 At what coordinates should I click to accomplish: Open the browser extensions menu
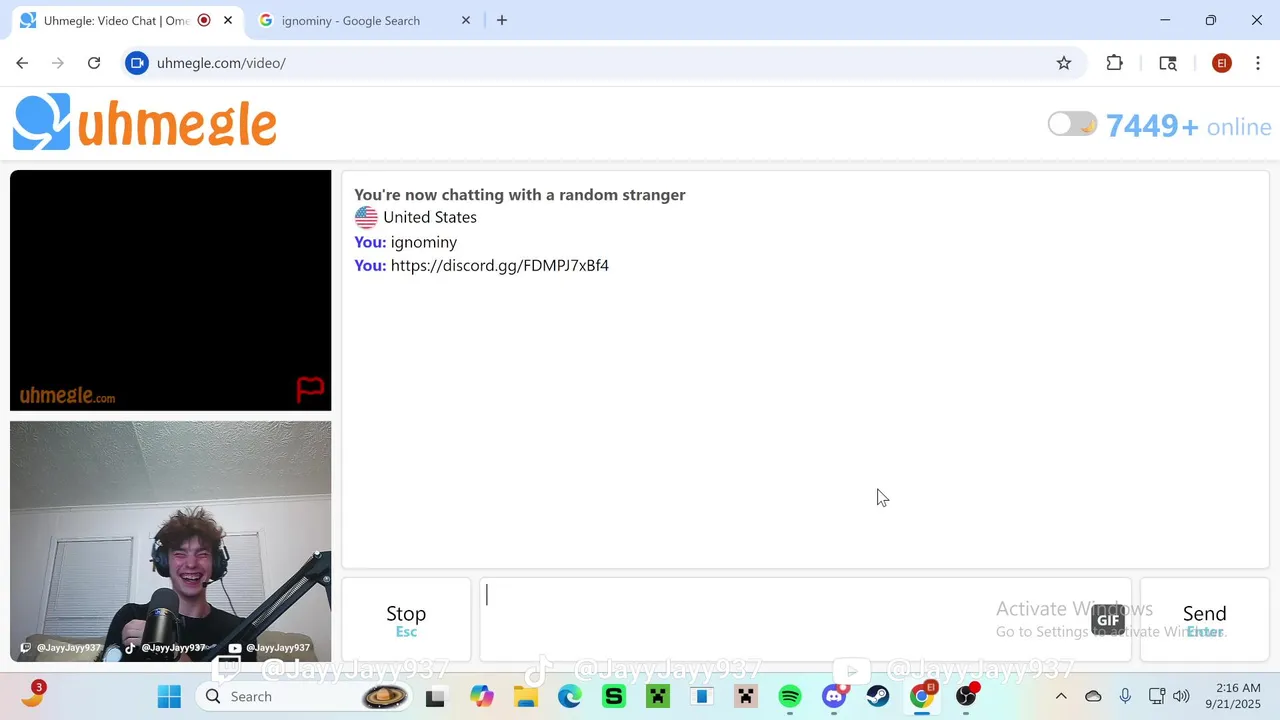pyautogui.click(x=1115, y=63)
